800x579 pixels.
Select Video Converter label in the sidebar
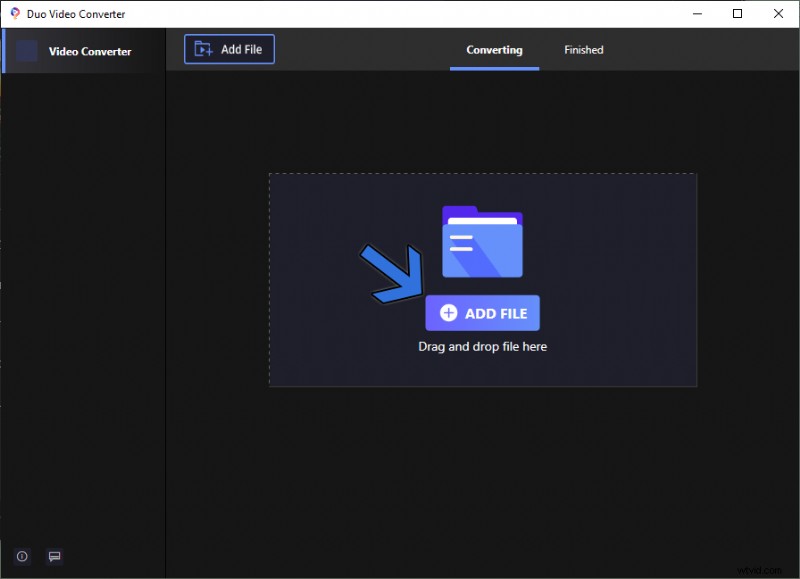[x=90, y=51]
